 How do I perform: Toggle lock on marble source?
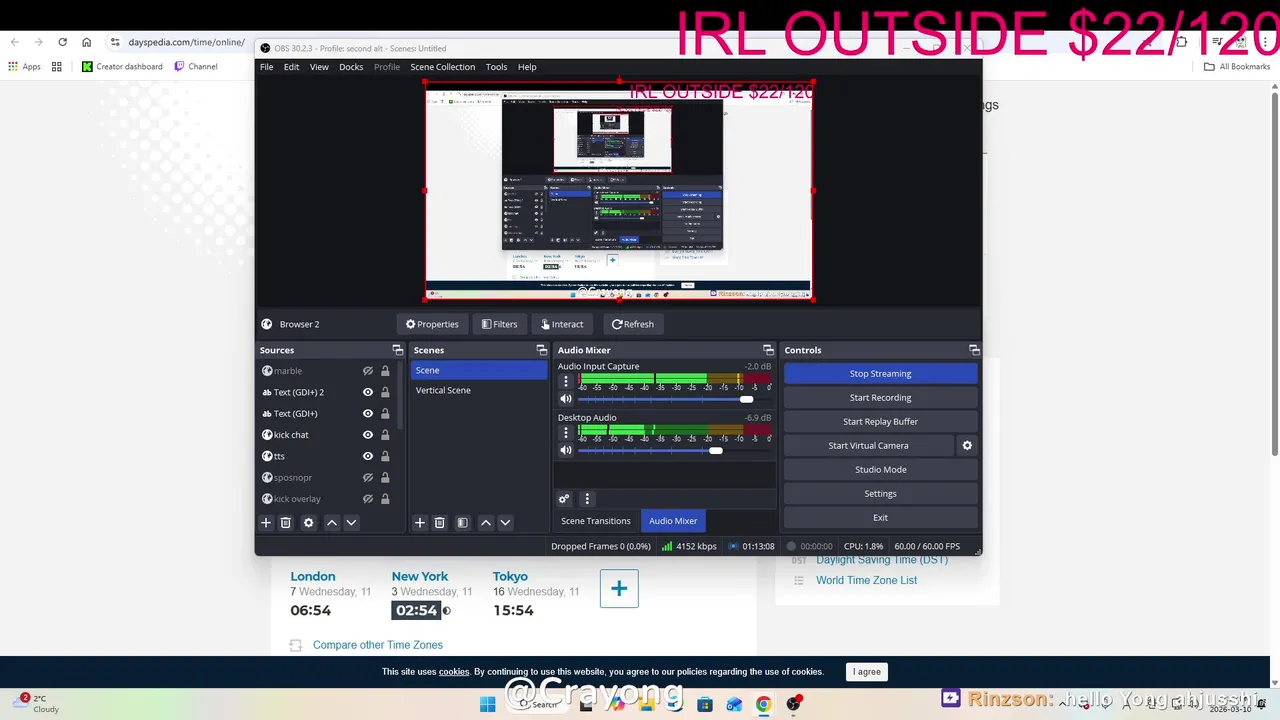pos(385,371)
